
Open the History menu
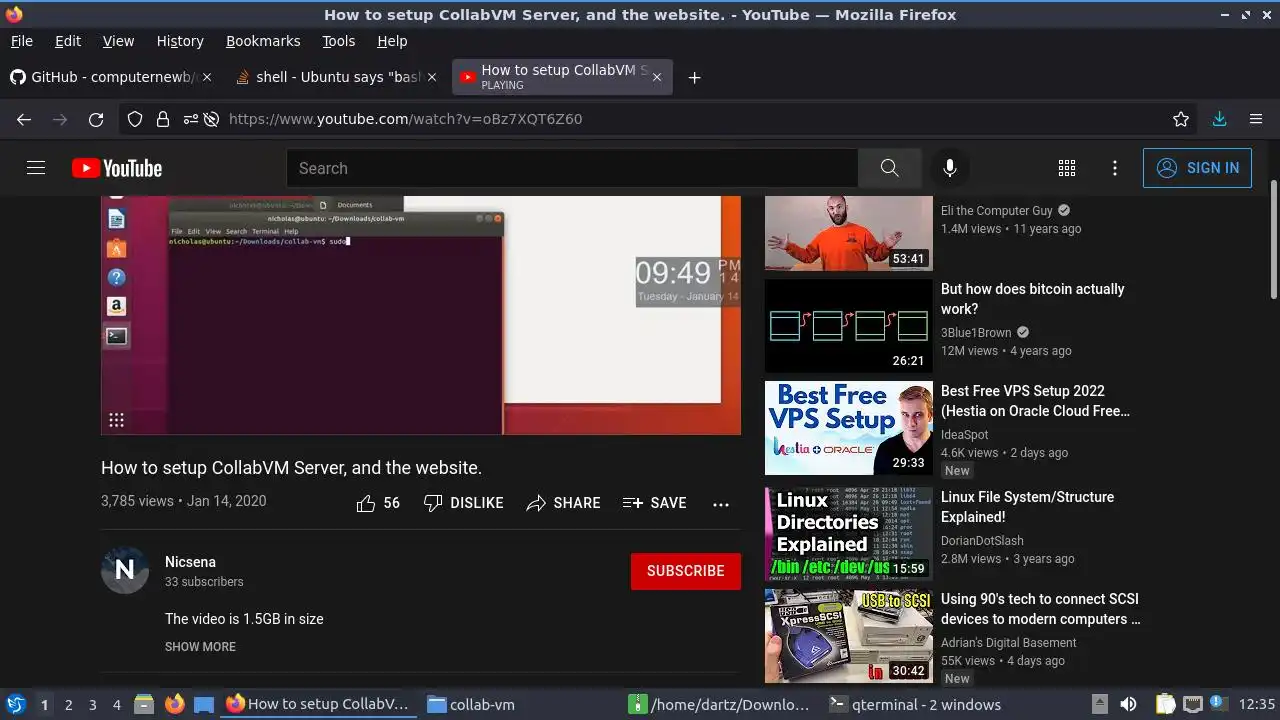[x=180, y=41]
